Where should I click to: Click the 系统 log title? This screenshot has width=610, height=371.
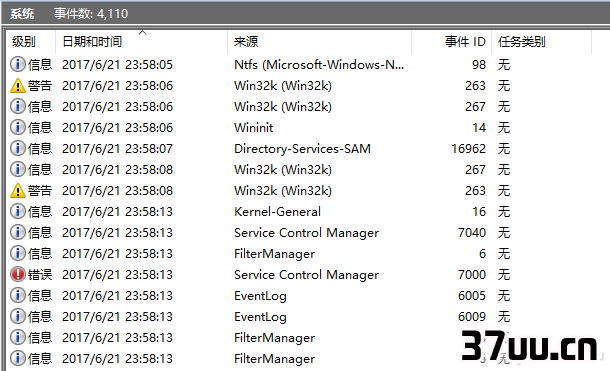[x=22, y=14]
